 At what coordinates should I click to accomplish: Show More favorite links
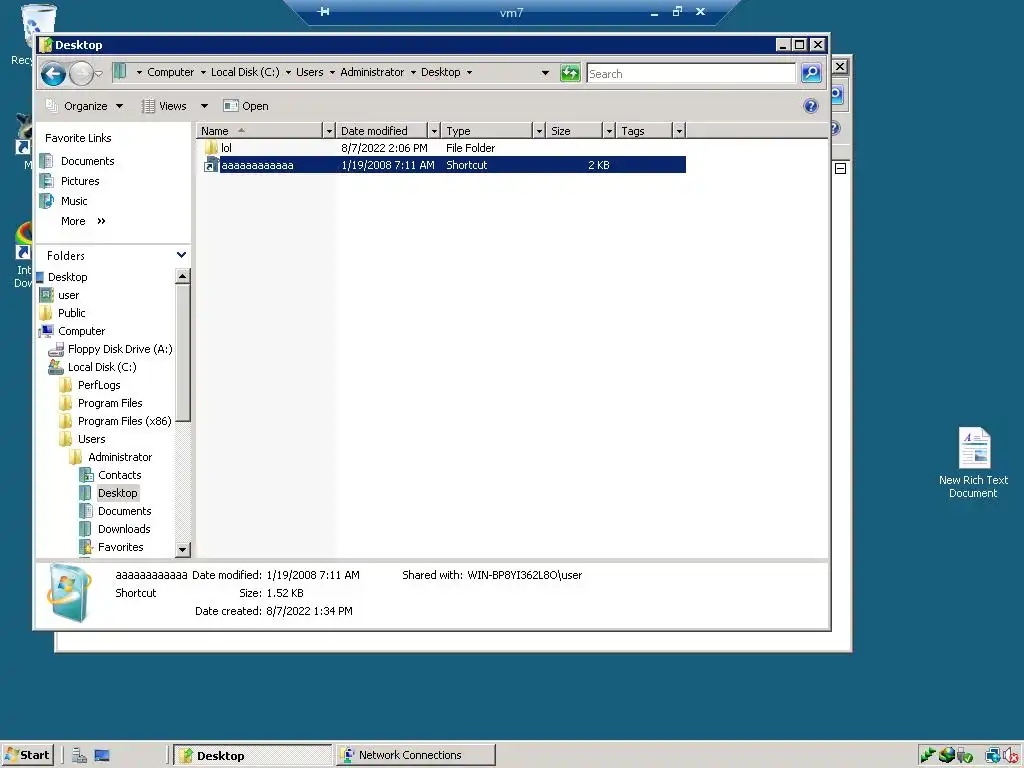pos(83,221)
